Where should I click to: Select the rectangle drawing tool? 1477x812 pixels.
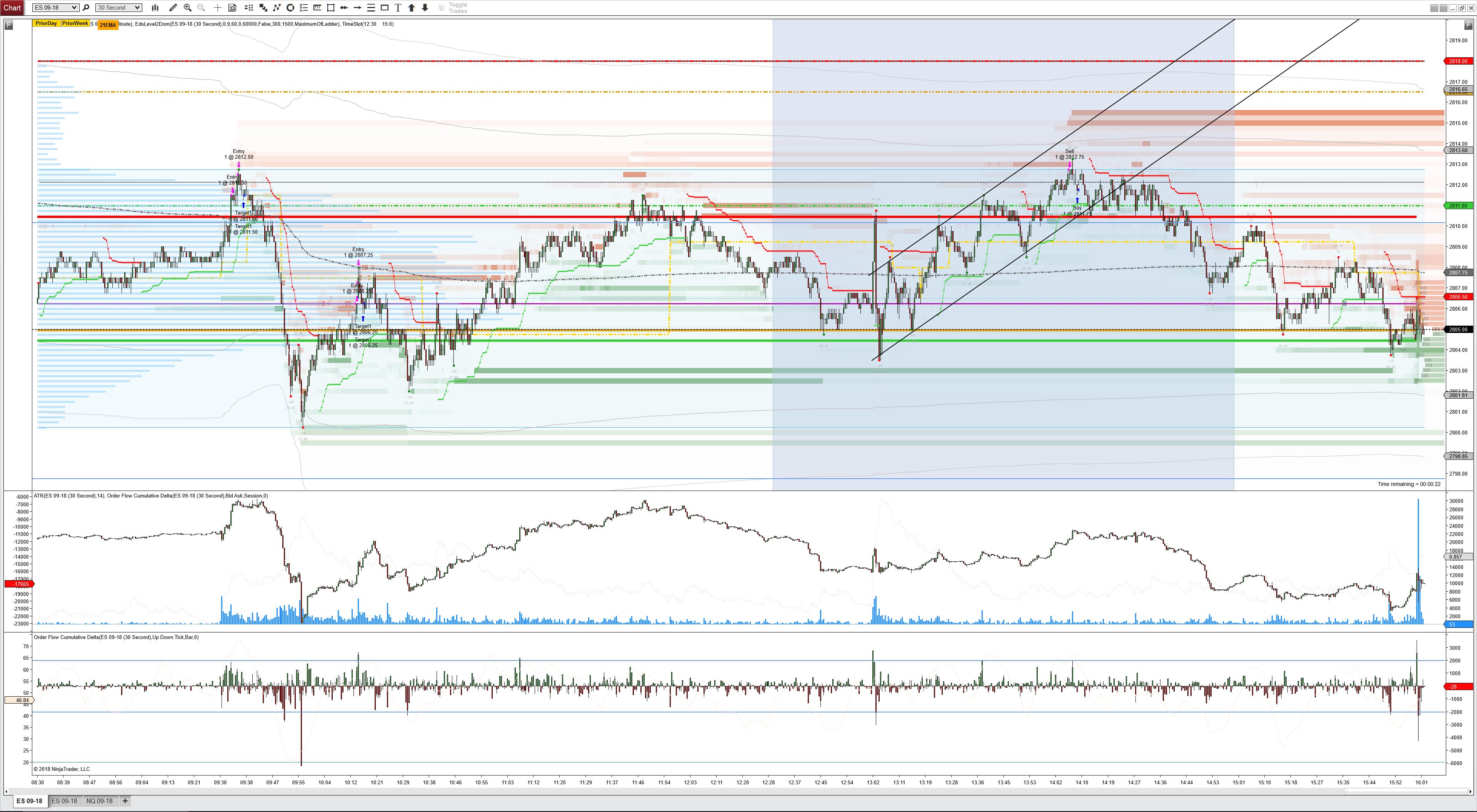coord(385,7)
